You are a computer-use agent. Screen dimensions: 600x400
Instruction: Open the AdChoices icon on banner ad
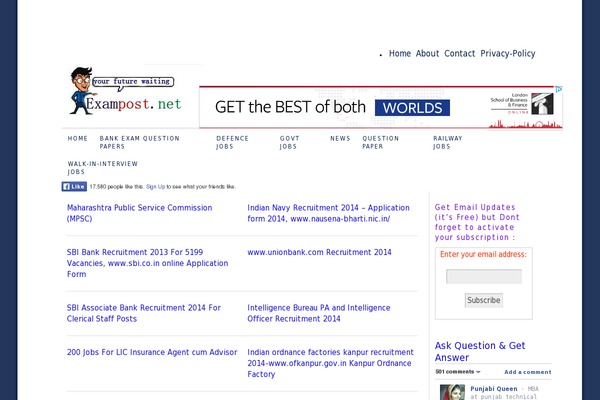(x=559, y=89)
